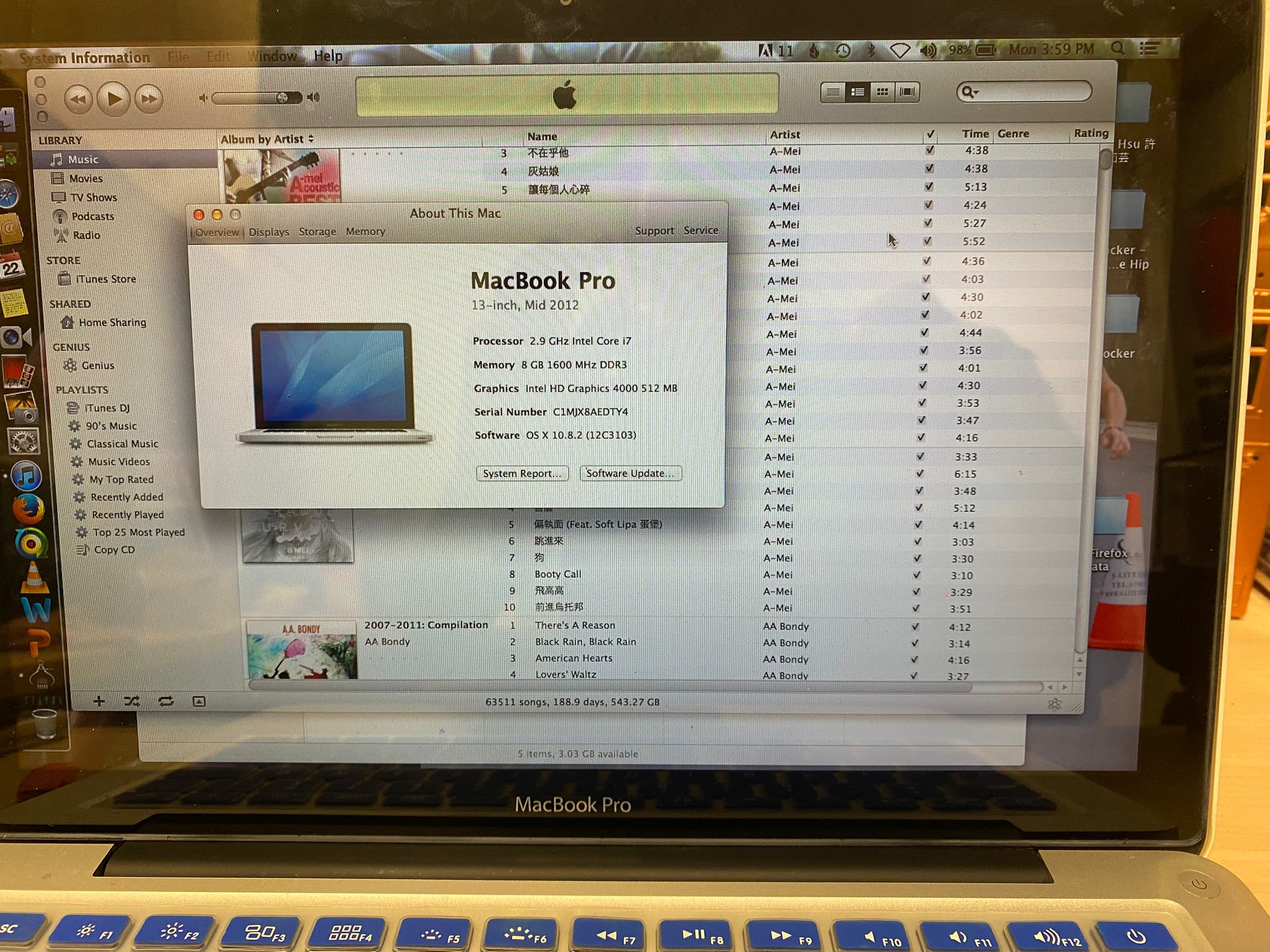Screen dimensions: 1270x952
Task: Uncheck the 4:38 song checkbox for 不在乎他
Action: tap(930, 151)
